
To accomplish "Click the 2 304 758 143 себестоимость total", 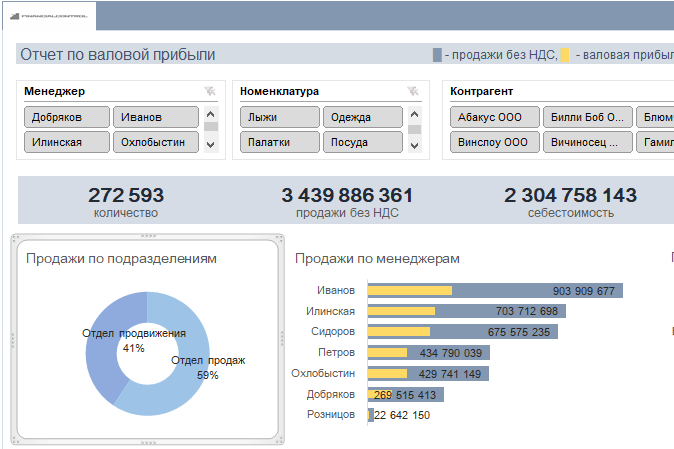I will tap(570, 202).
